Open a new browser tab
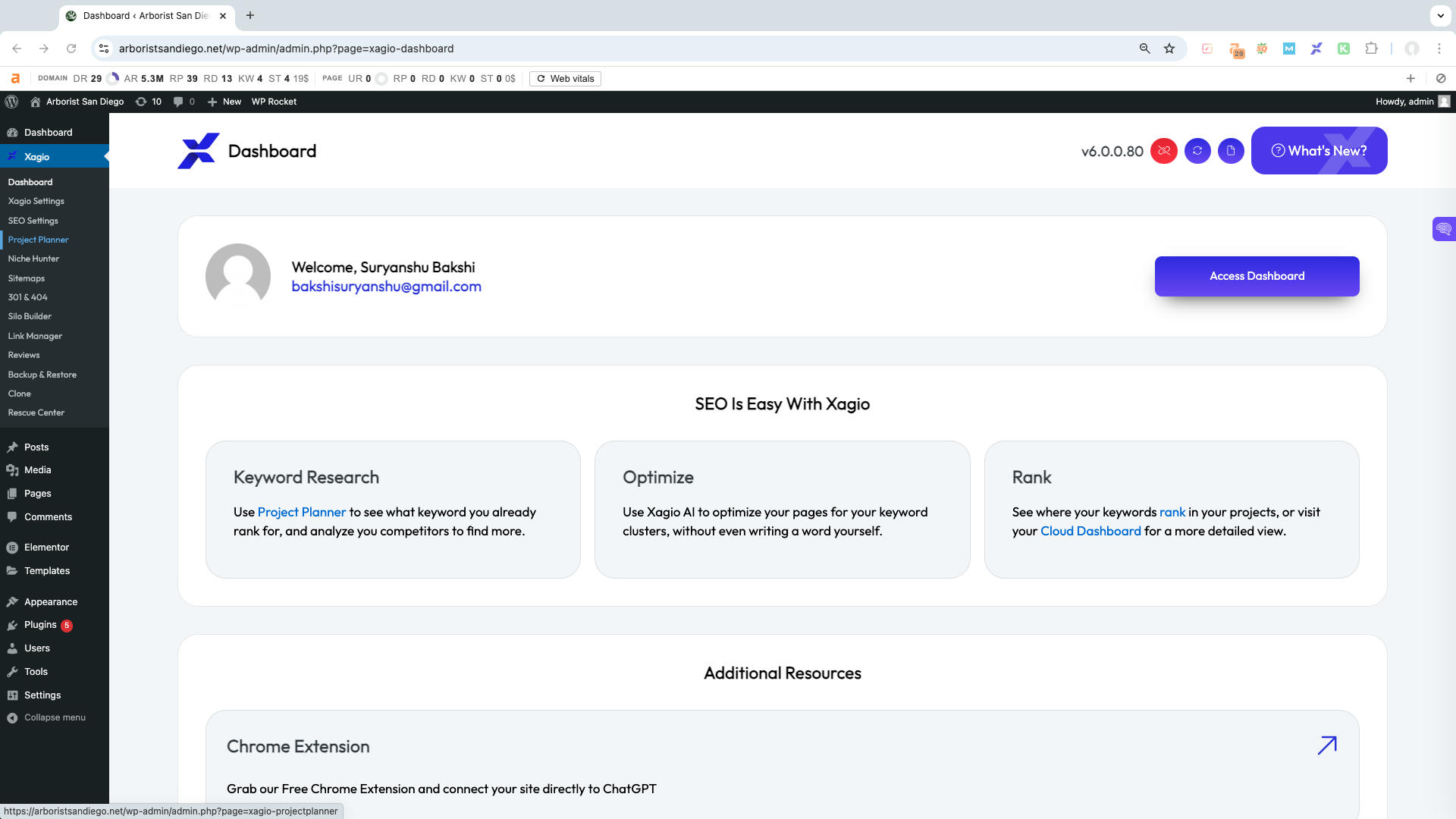Viewport: 1456px width, 819px height. [250, 15]
